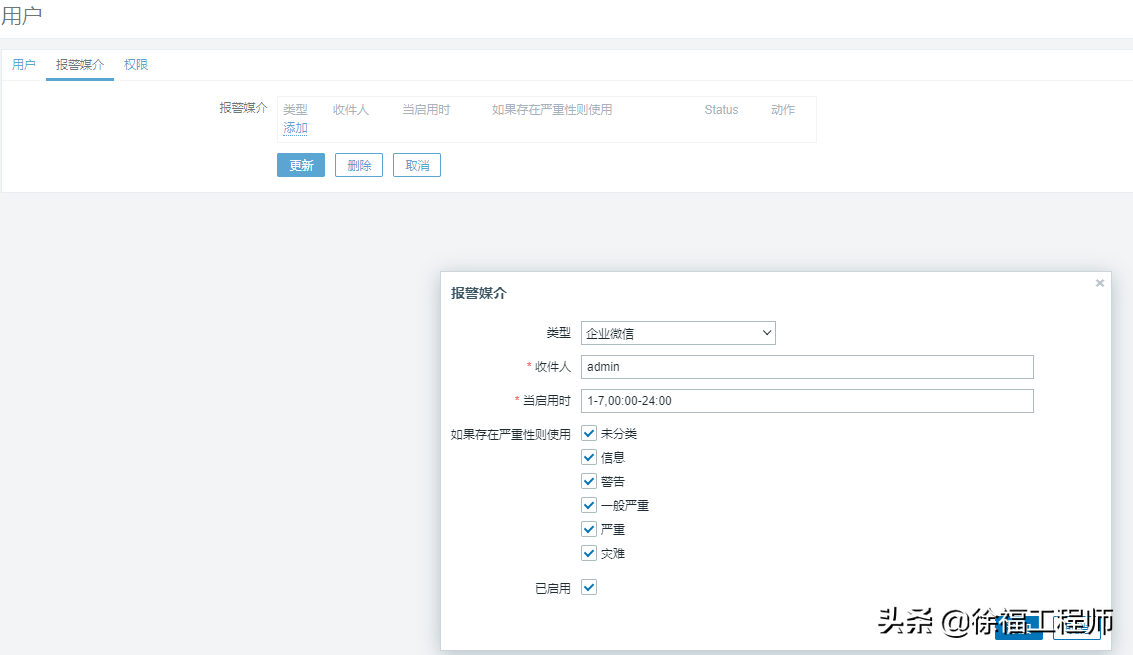Switch to the 用户 tab
This screenshot has height=655, width=1133.
24,65
